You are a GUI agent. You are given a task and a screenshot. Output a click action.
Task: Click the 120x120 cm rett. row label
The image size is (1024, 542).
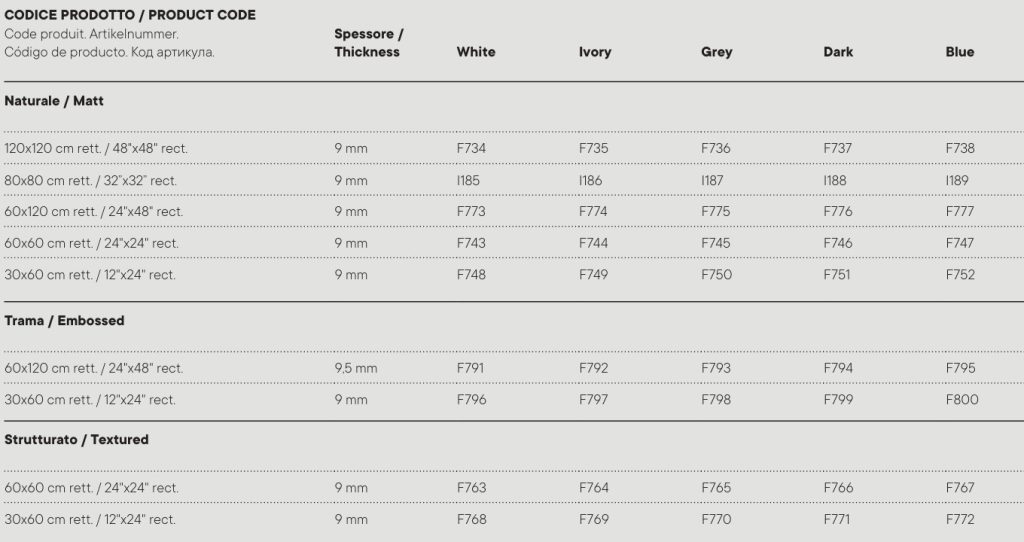pos(96,149)
